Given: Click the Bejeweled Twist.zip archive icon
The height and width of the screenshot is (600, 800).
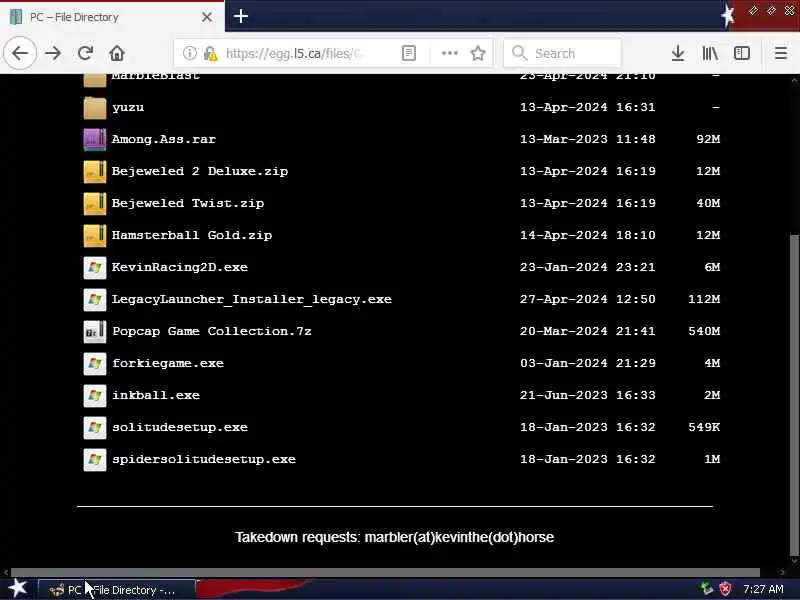Looking at the screenshot, I should click(x=95, y=204).
